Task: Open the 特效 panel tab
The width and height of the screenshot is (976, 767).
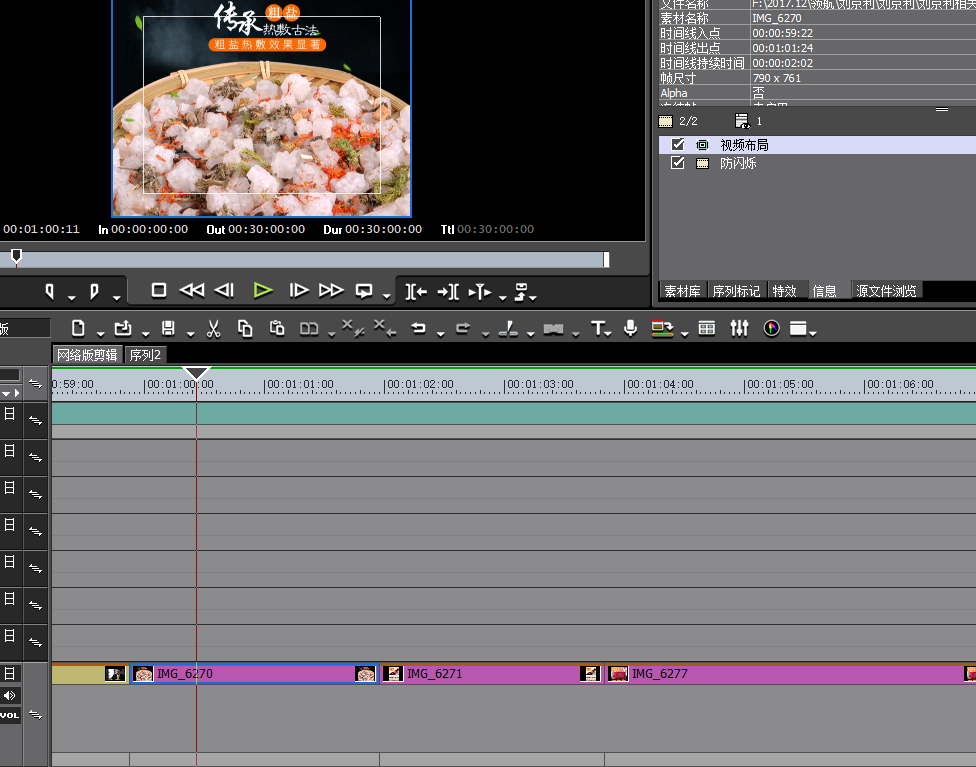Action: [785, 291]
